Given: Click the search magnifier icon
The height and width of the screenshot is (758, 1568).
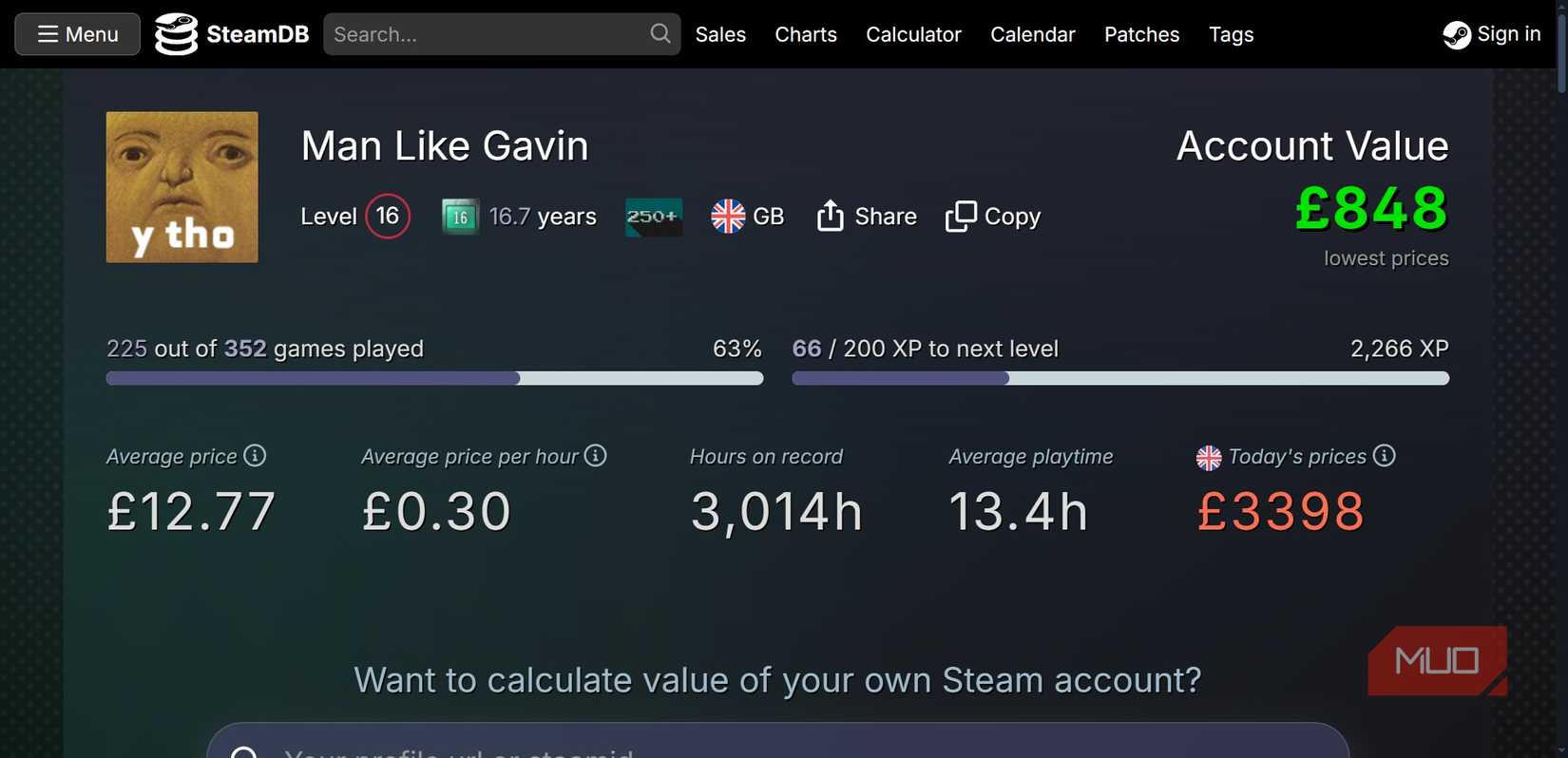Looking at the screenshot, I should 660,34.
